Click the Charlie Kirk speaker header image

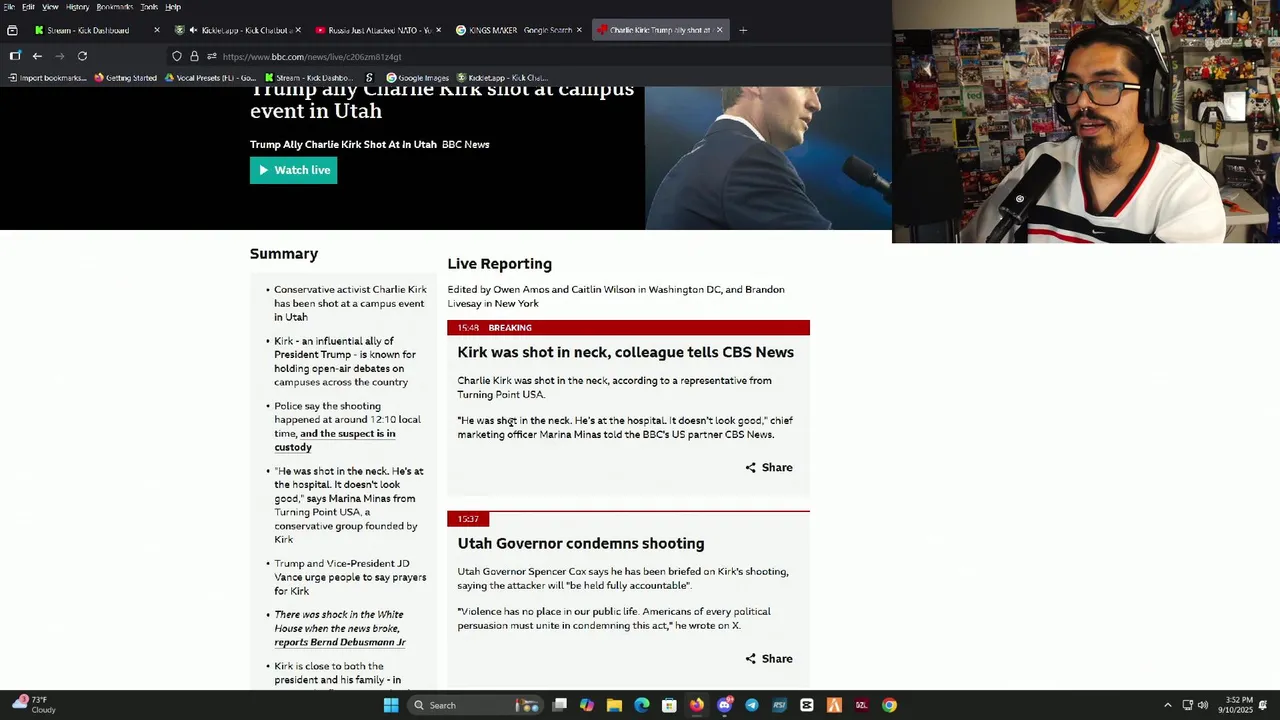[768, 158]
